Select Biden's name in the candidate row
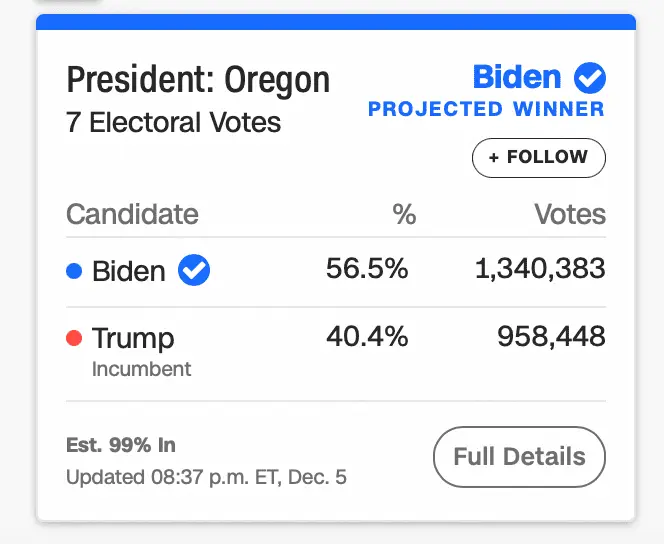The height and width of the screenshot is (544, 664). pyautogui.click(x=128, y=270)
